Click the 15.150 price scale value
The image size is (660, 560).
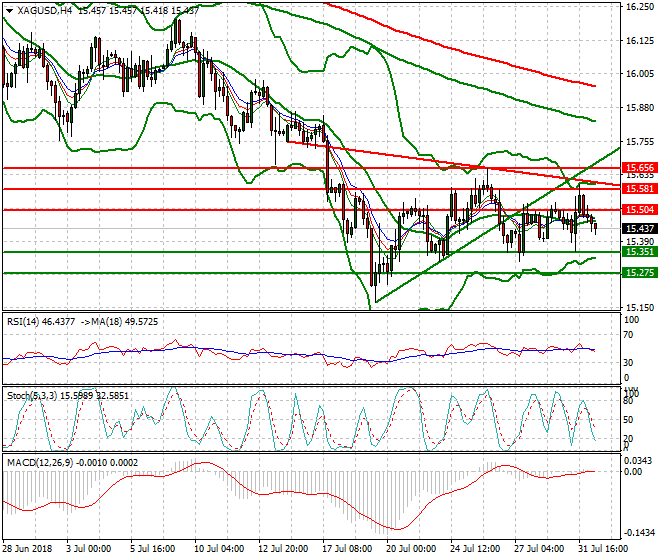click(x=640, y=308)
